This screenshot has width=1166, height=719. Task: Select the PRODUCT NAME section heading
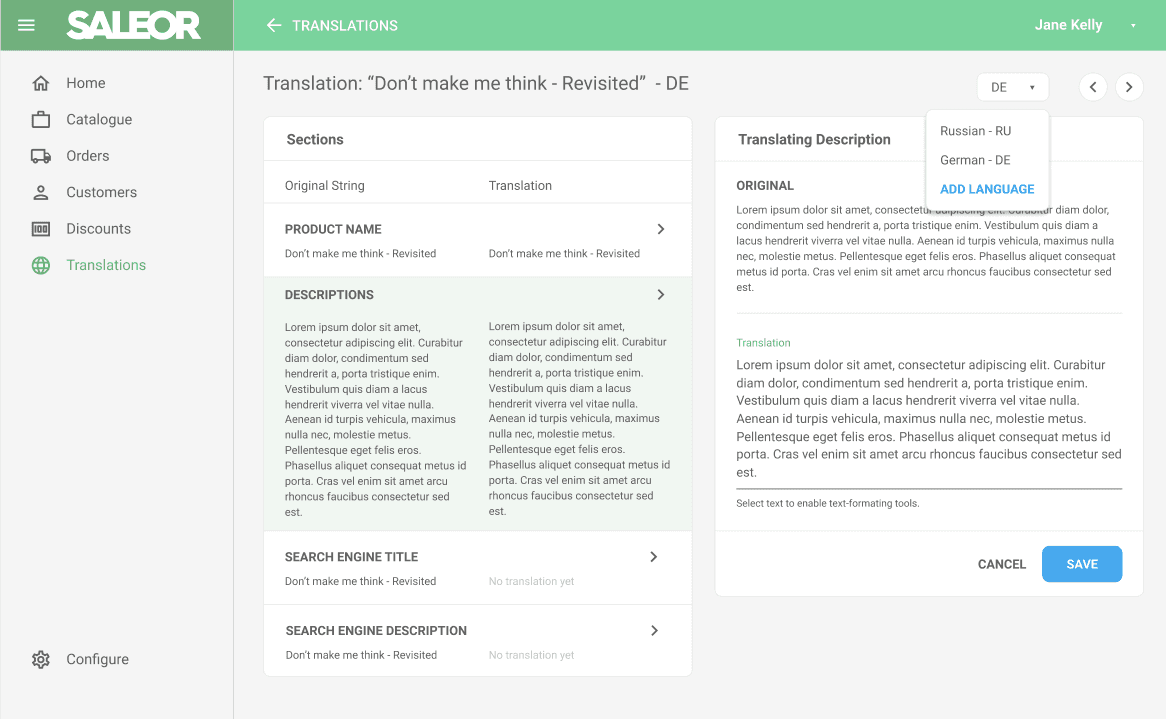[333, 229]
